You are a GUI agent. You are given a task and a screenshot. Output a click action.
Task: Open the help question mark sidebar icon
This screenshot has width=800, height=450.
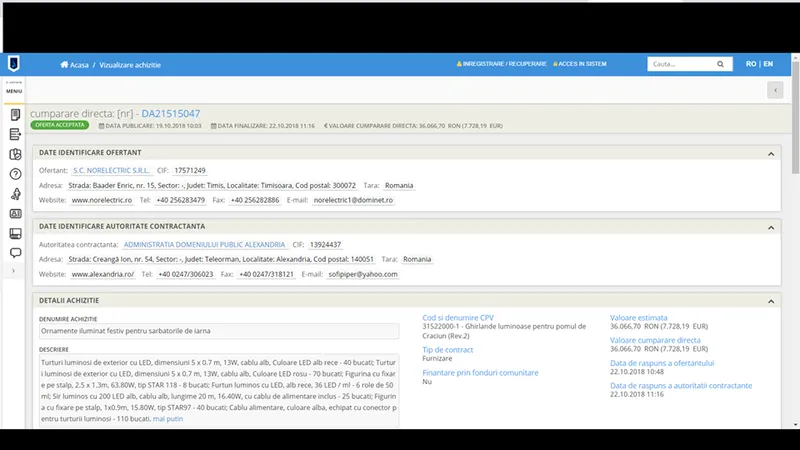[x=15, y=174]
